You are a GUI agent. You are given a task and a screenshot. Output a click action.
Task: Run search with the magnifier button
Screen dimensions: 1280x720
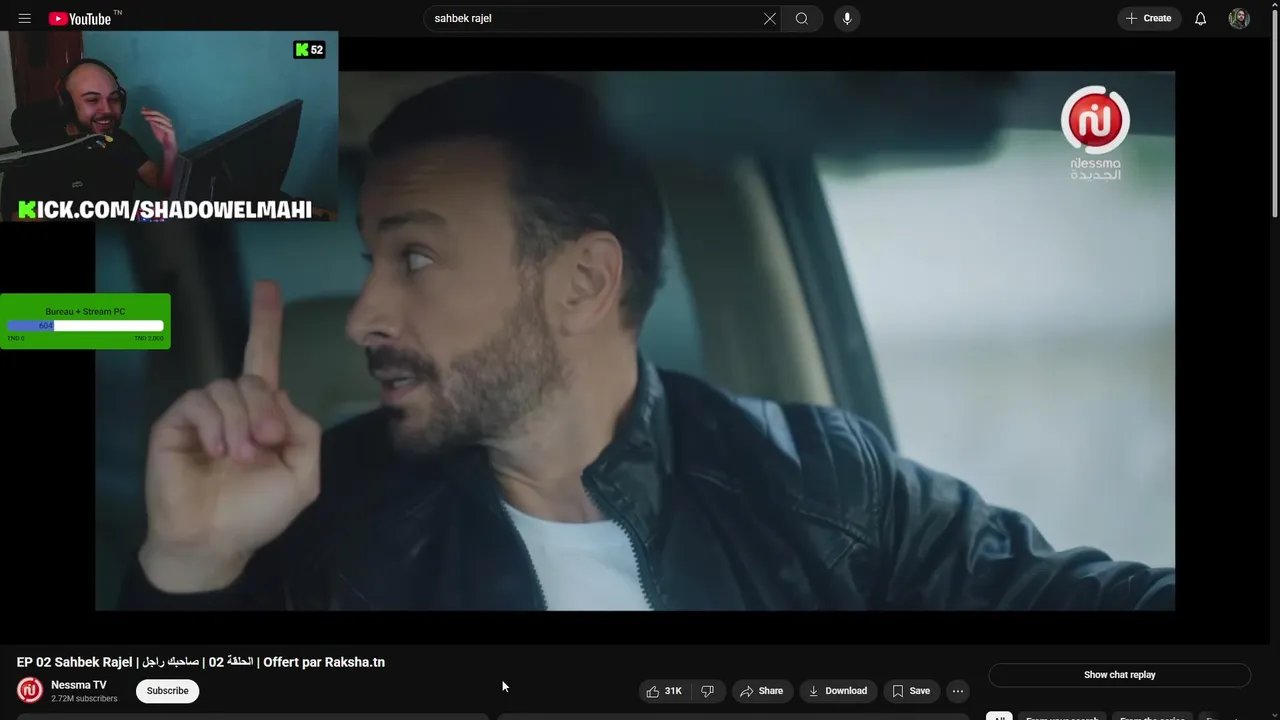pyautogui.click(x=802, y=18)
